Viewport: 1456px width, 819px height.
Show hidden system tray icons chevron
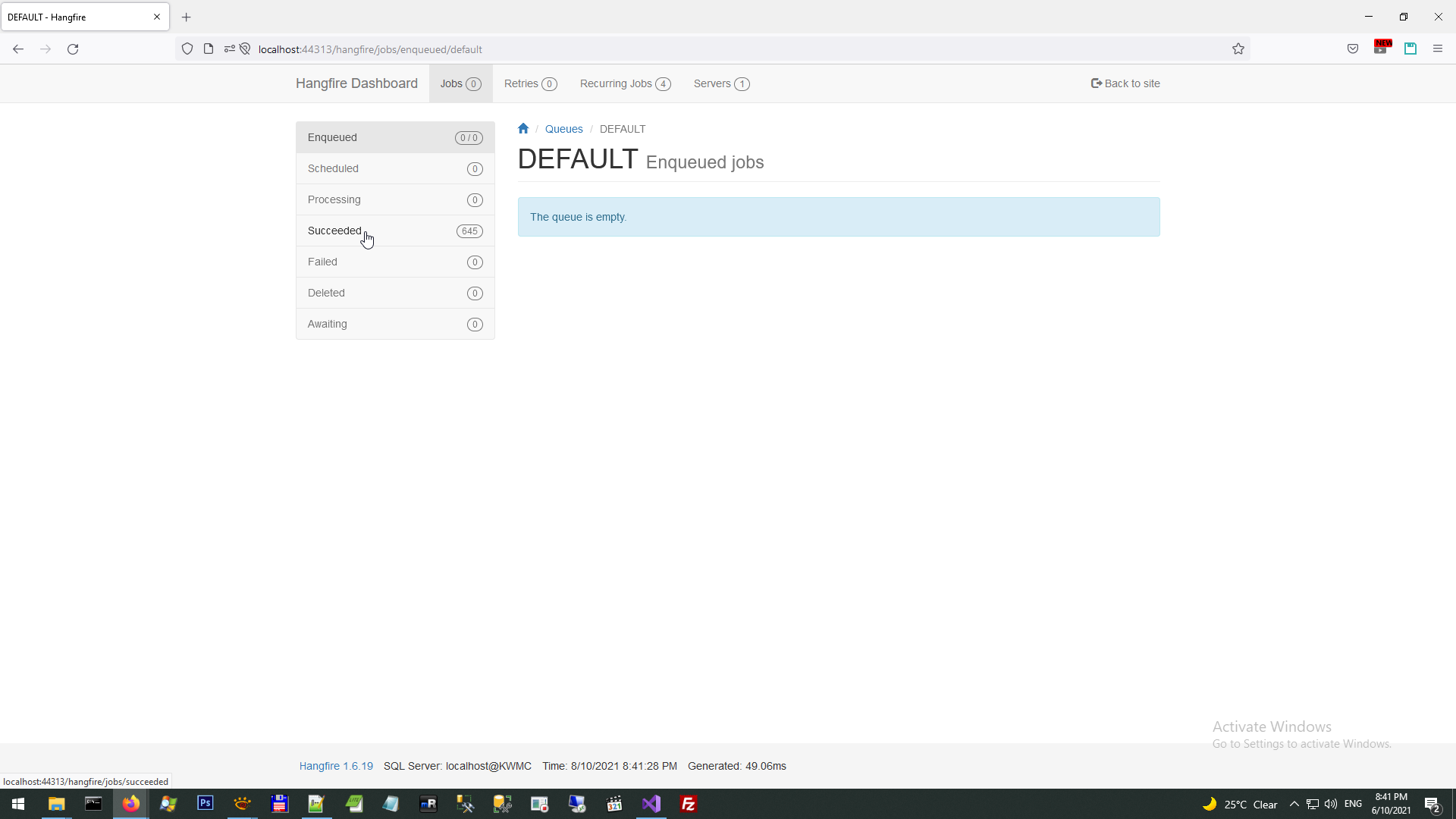[1294, 804]
